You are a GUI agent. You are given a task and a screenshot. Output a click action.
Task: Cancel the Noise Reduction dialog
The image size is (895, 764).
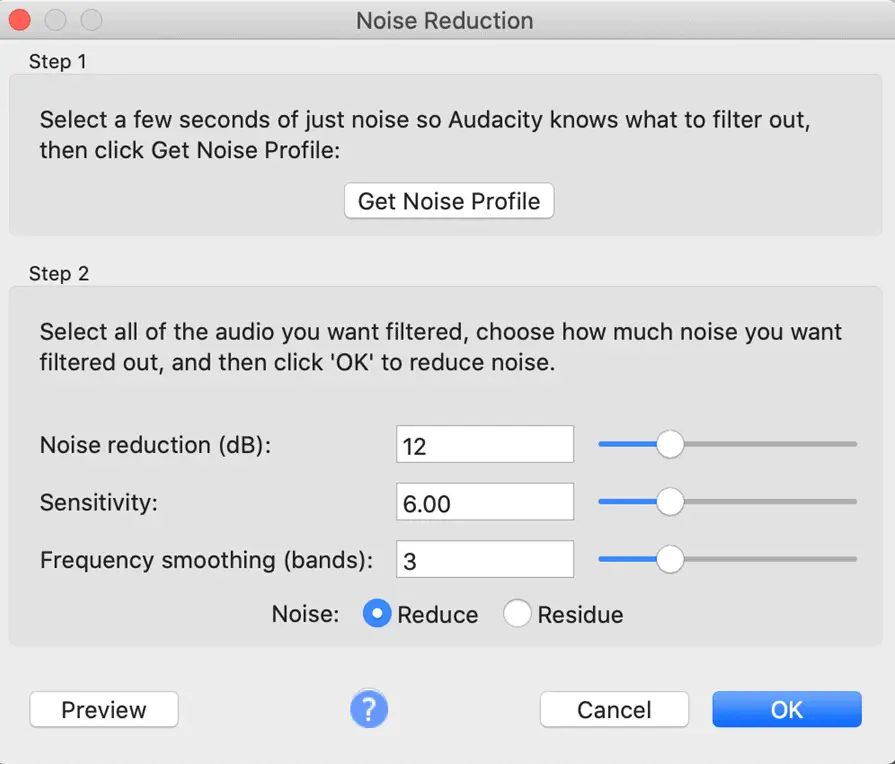point(614,710)
